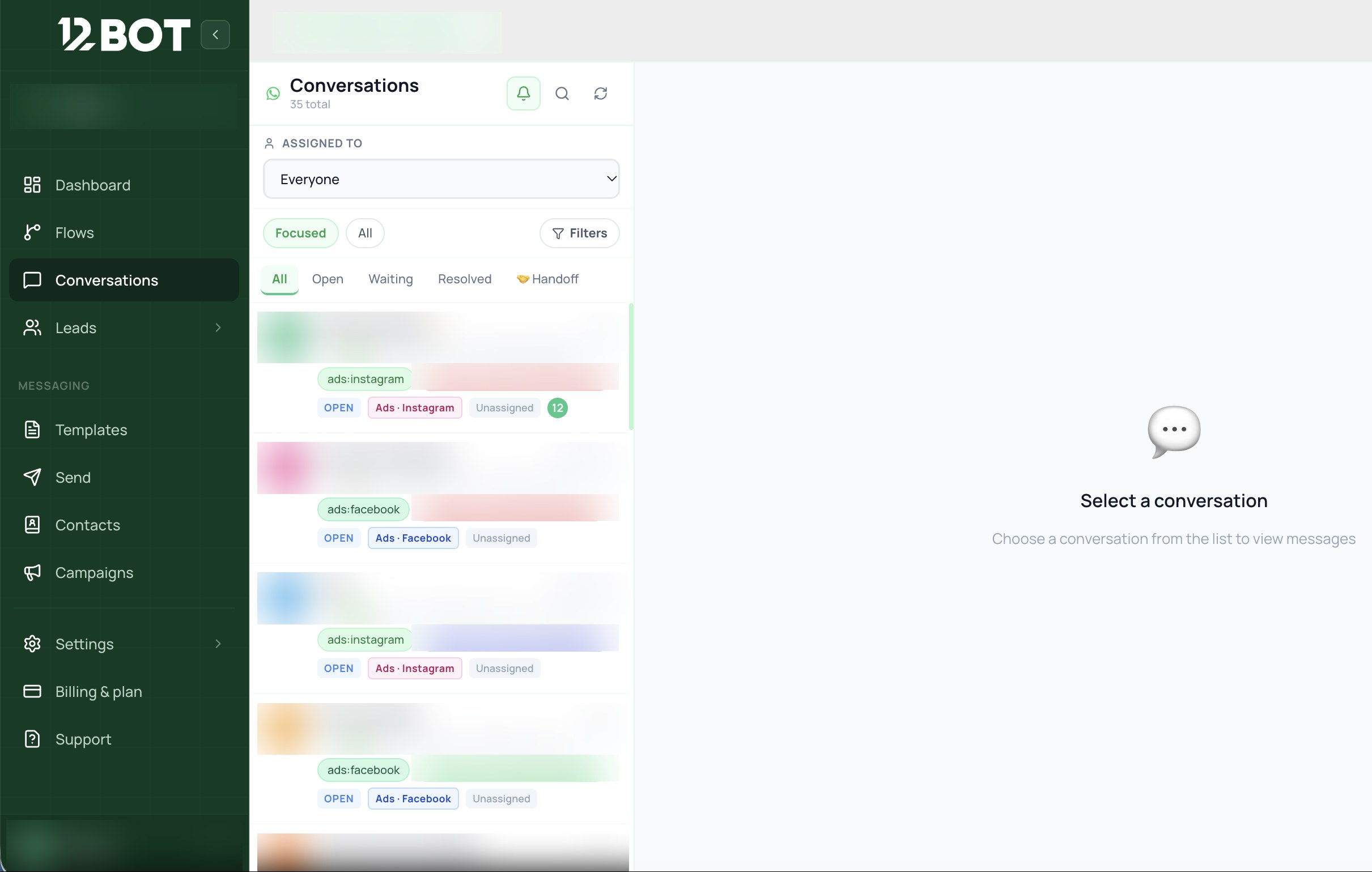Click the Flows branch icon
The height and width of the screenshot is (872, 1372).
pos(32,232)
